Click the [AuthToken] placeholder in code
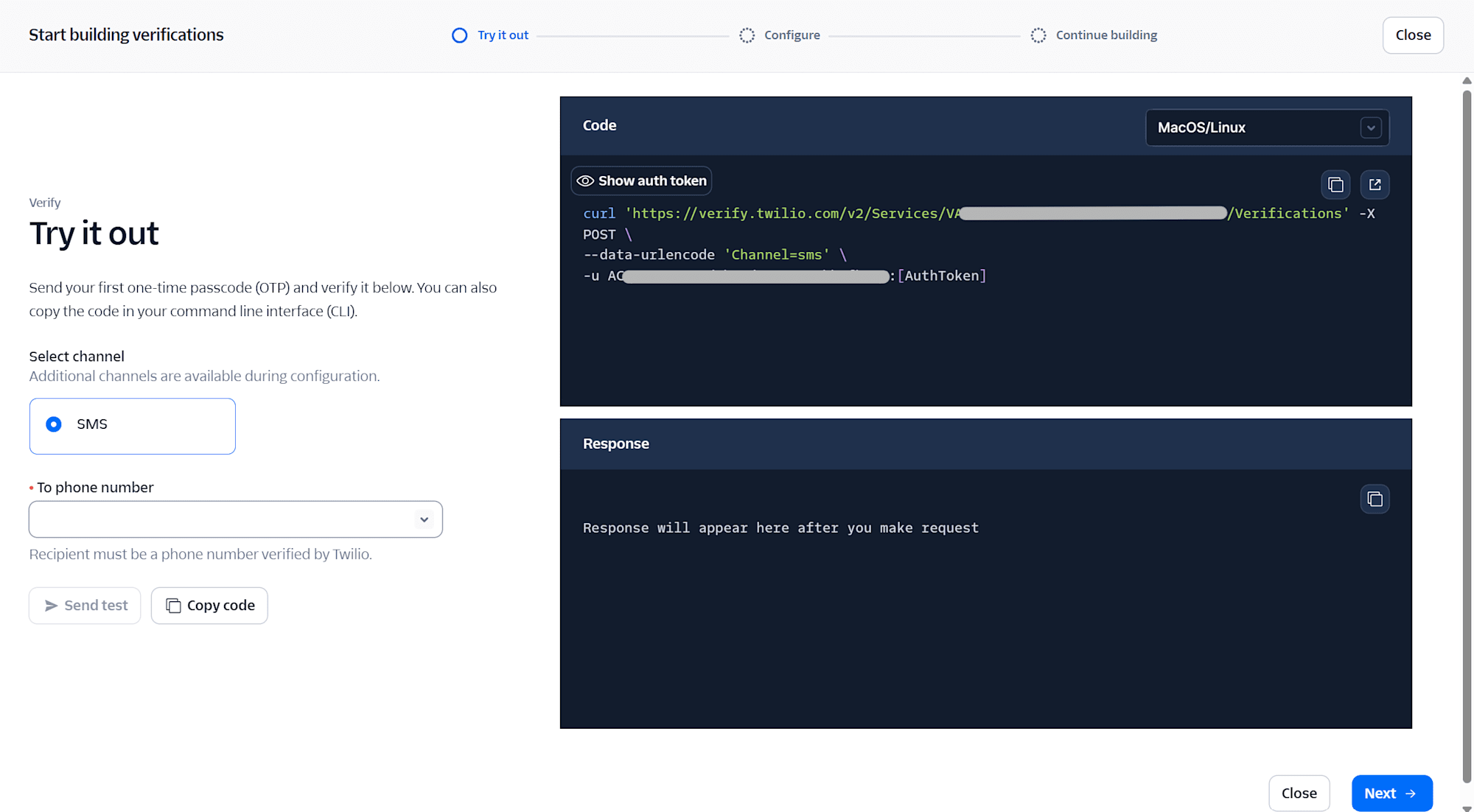The image size is (1474, 812). click(x=942, y=276)
